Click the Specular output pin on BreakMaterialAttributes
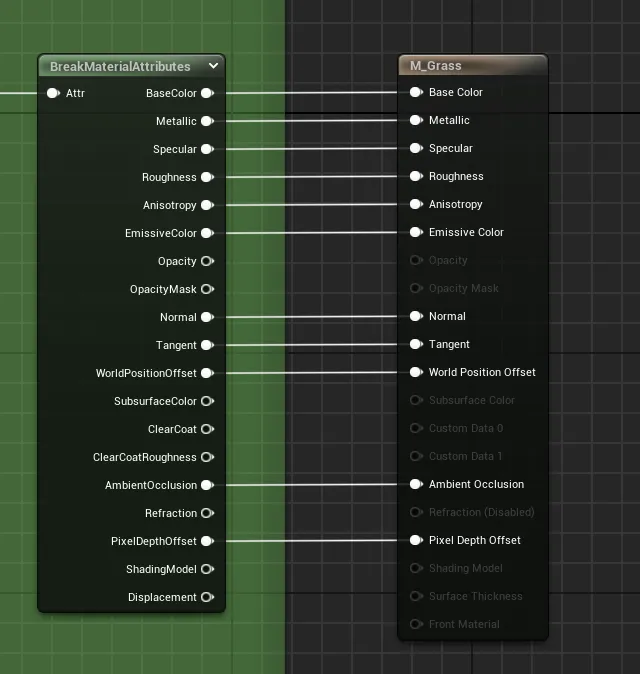 [208, 149]
